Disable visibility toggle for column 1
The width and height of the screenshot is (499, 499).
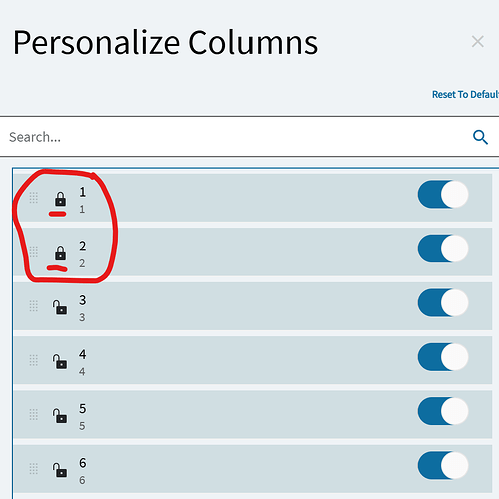(443, 195)
